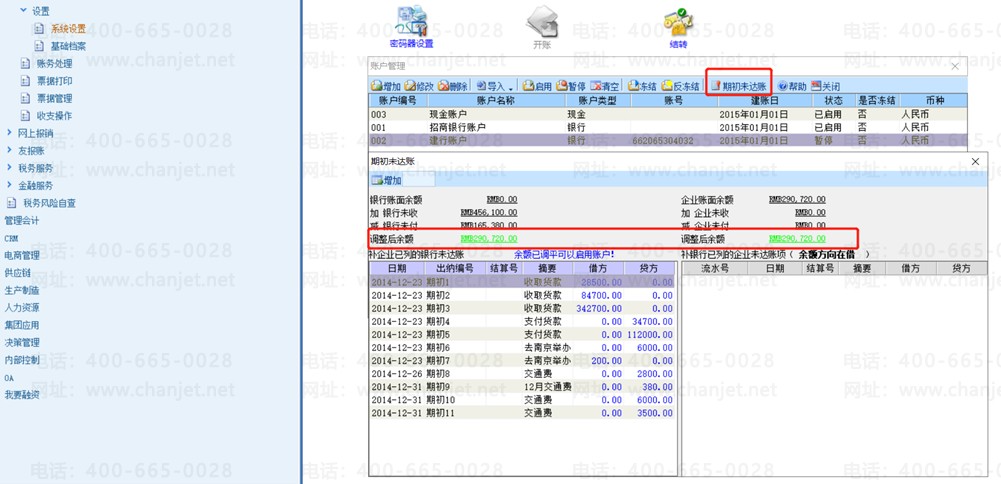Click 修改 in 账户管理 toolbar

click(419, 86)
